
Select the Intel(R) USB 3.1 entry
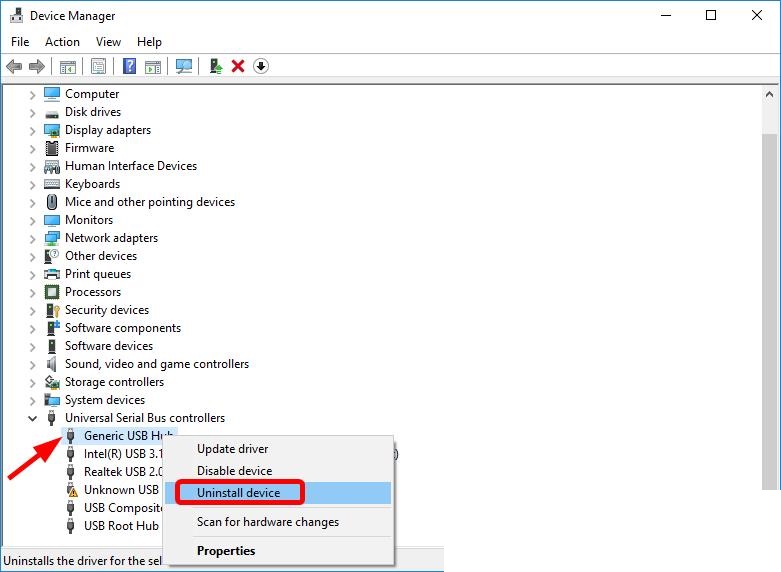click(x=124, y=453)
